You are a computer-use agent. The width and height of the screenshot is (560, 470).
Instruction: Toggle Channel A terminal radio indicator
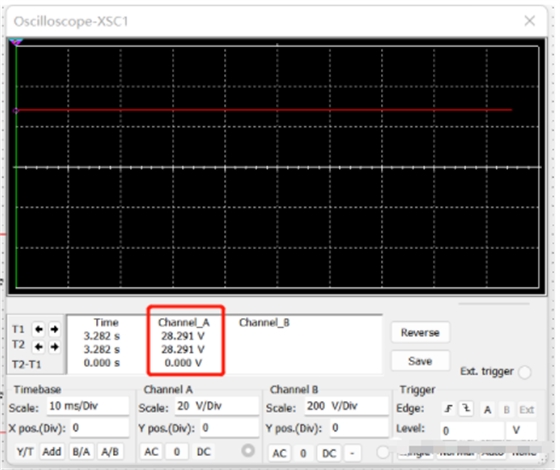point(248,451)
